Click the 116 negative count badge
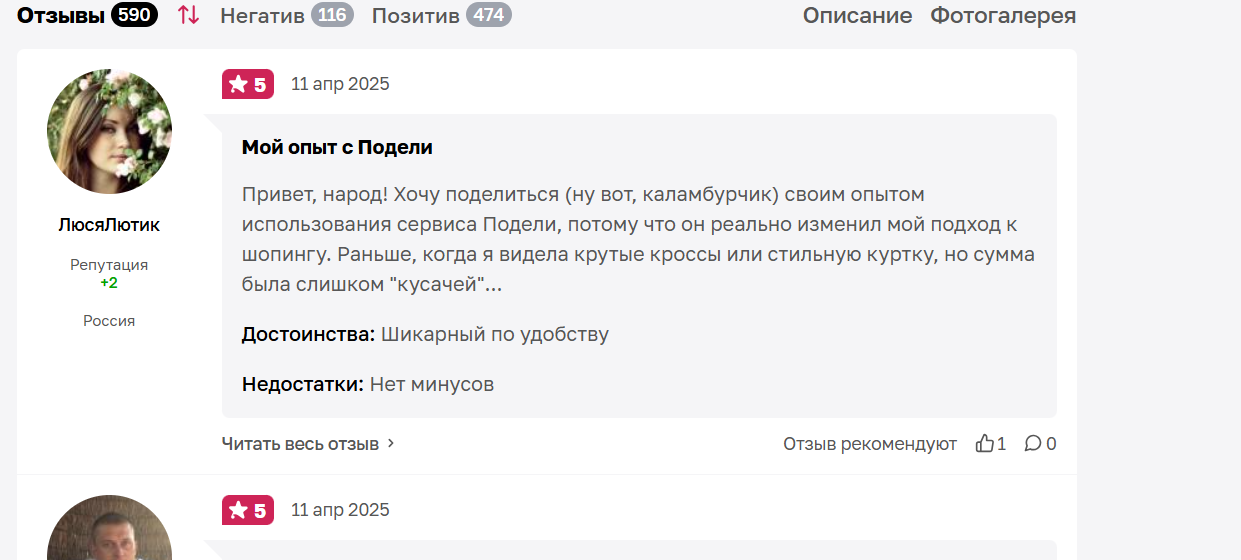 [332, 15]
